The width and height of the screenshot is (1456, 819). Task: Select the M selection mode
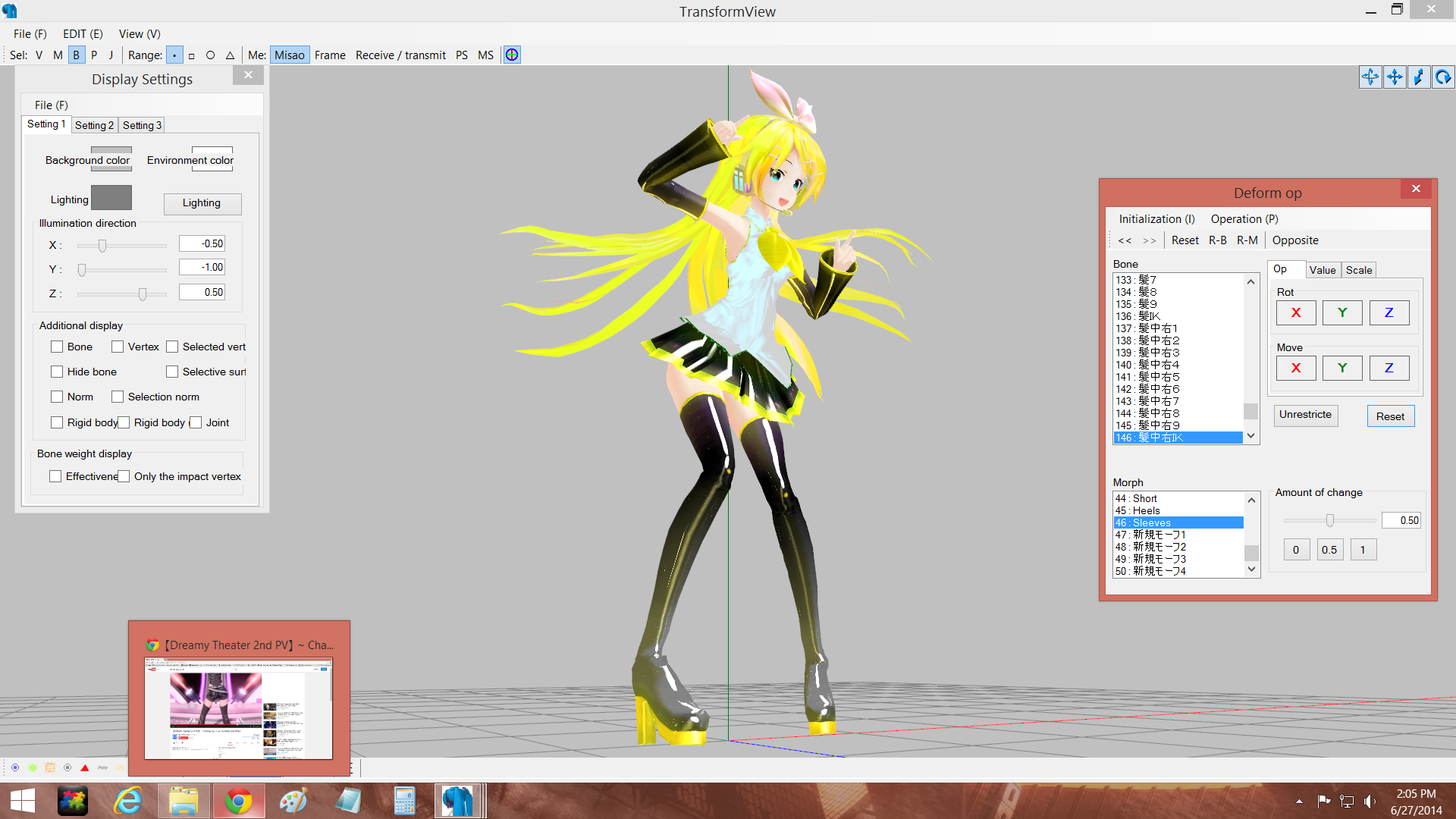(58, 55)
